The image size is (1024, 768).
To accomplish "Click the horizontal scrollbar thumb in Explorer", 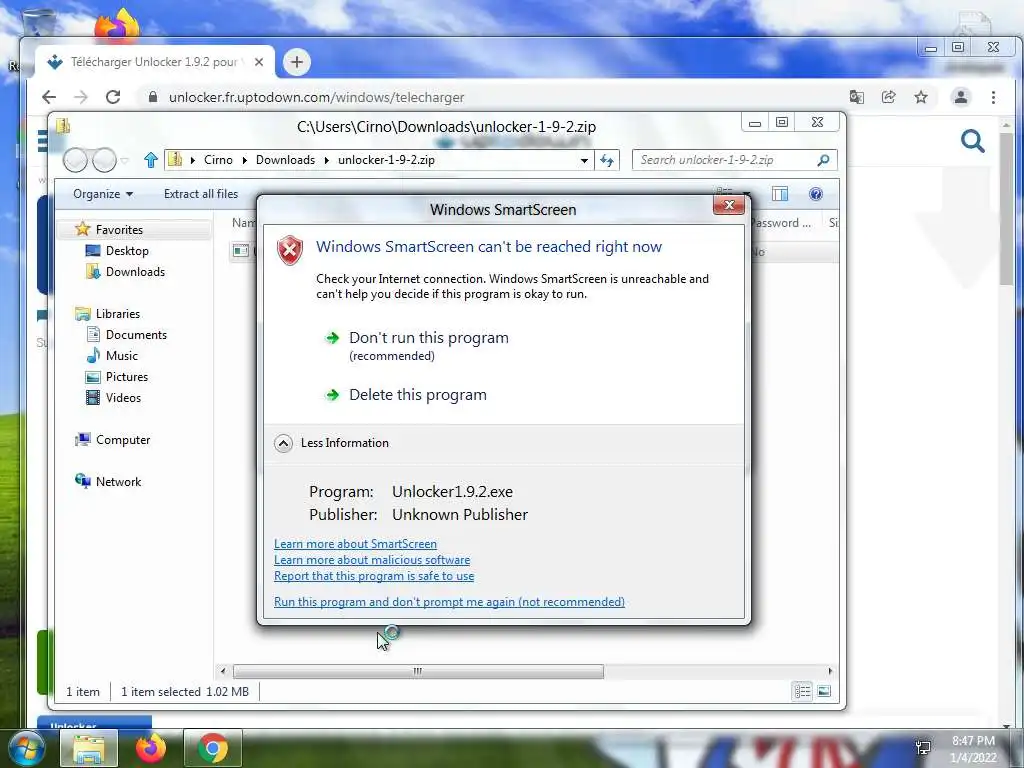I will point(418,671).
